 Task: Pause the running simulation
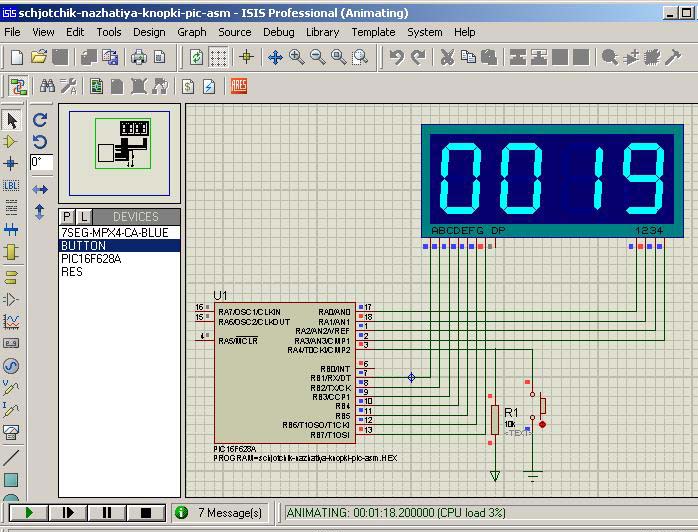[x=106, y=513]
